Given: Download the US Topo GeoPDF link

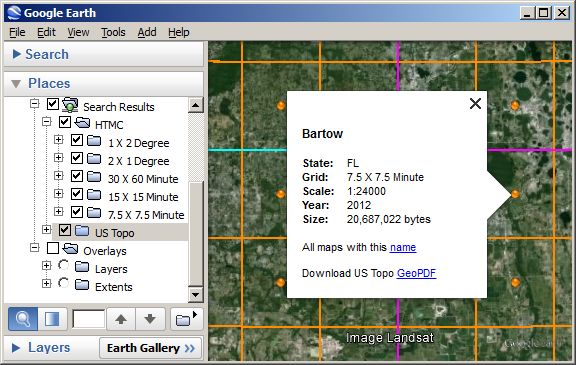Looking at the screenshot, I should click(x=416, y=273).
